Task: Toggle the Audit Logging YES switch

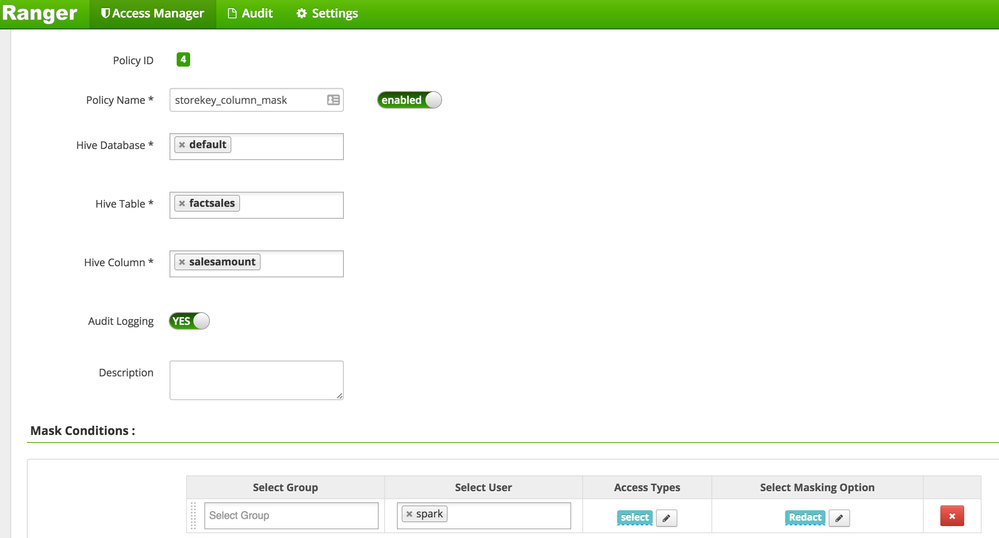Action: 189,321
